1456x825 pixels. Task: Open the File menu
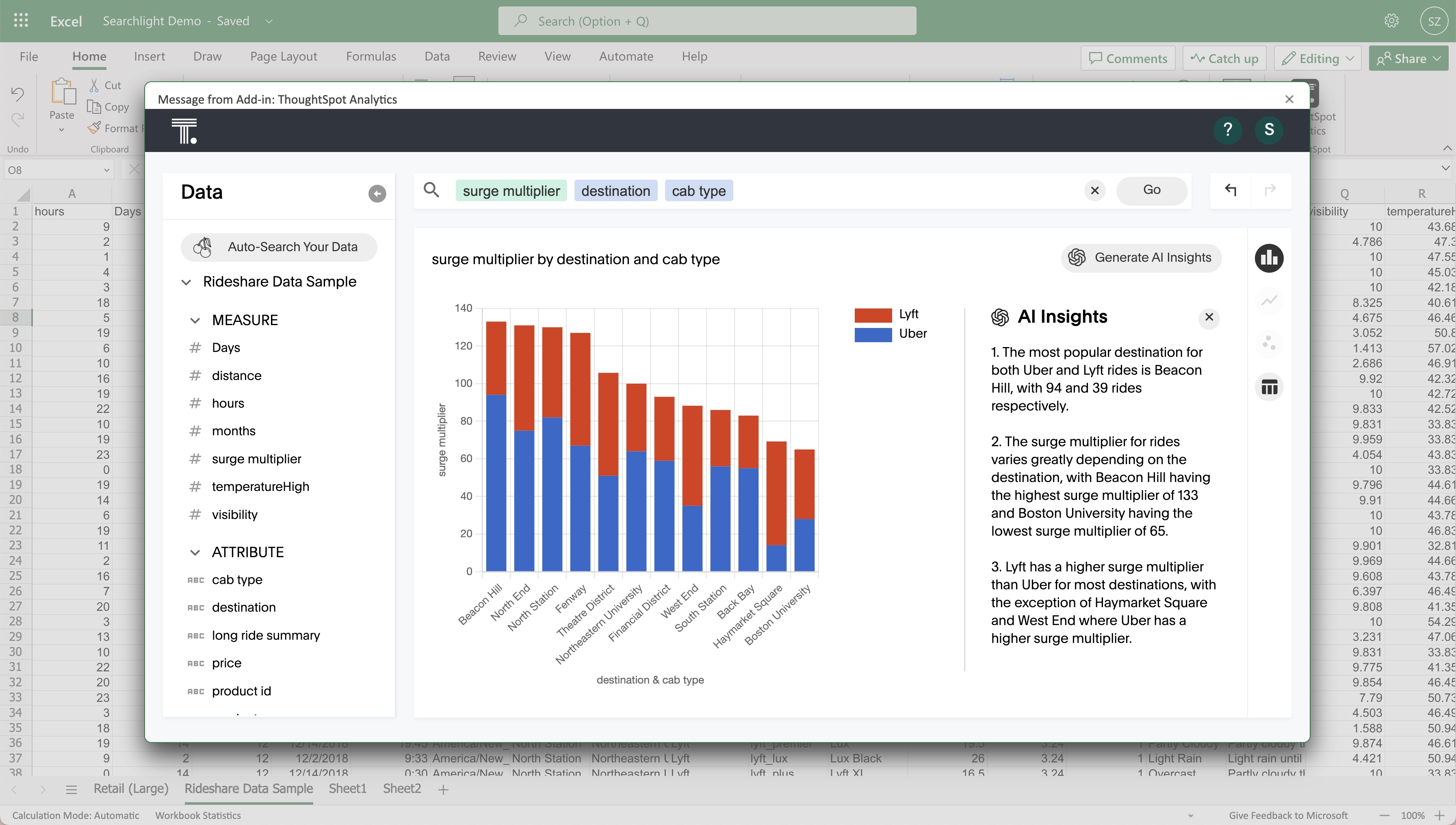point(29,56)
